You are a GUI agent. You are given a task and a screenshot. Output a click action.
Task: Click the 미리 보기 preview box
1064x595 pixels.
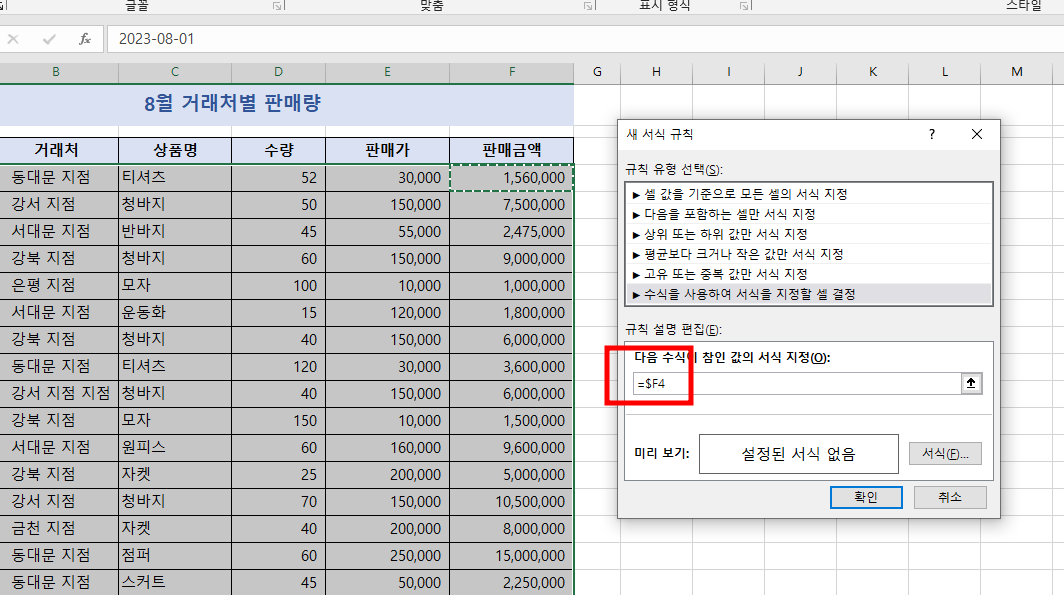798,454
